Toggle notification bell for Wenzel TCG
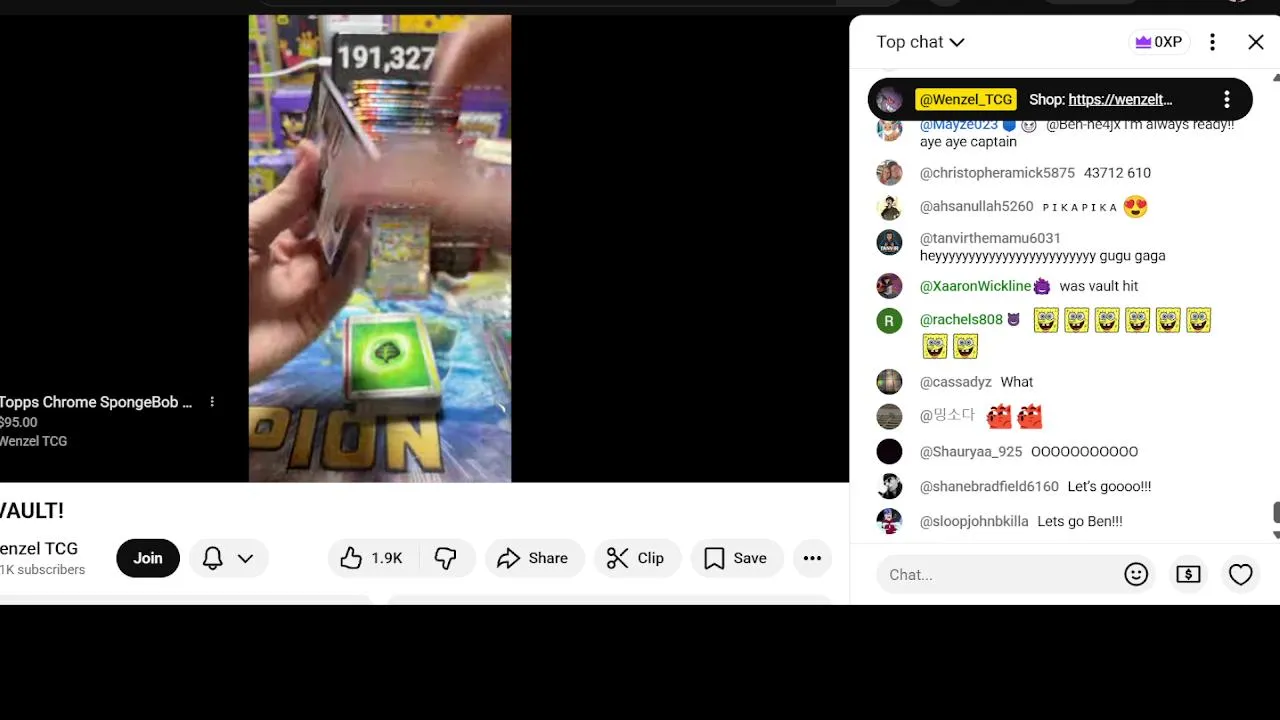 pos(213,558)
